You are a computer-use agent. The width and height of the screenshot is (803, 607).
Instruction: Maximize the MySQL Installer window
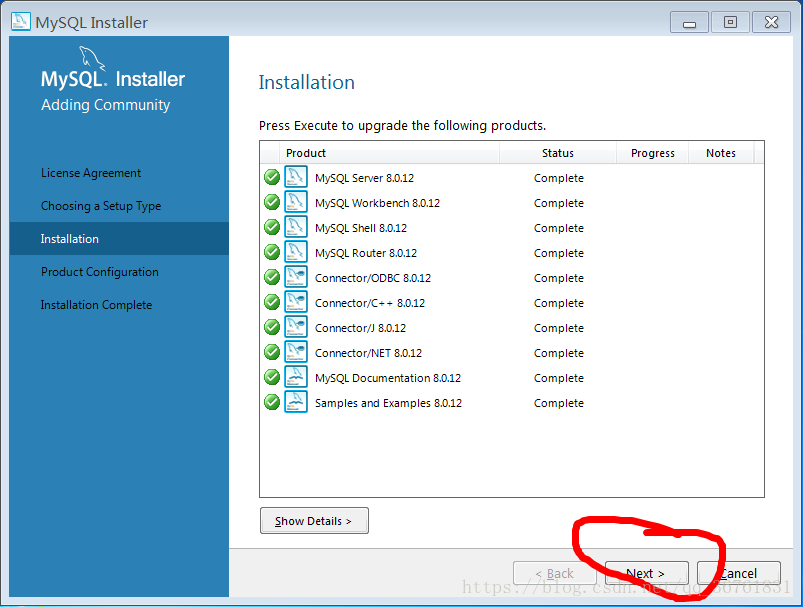pyautogui.click(x=730, y=23)
